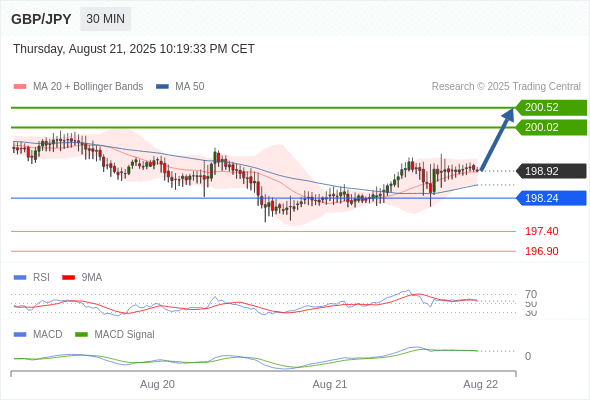The width and height of the screenshot is (590, 400).
Task: Open the Trading Central research credit
Action: click(506, 87)
